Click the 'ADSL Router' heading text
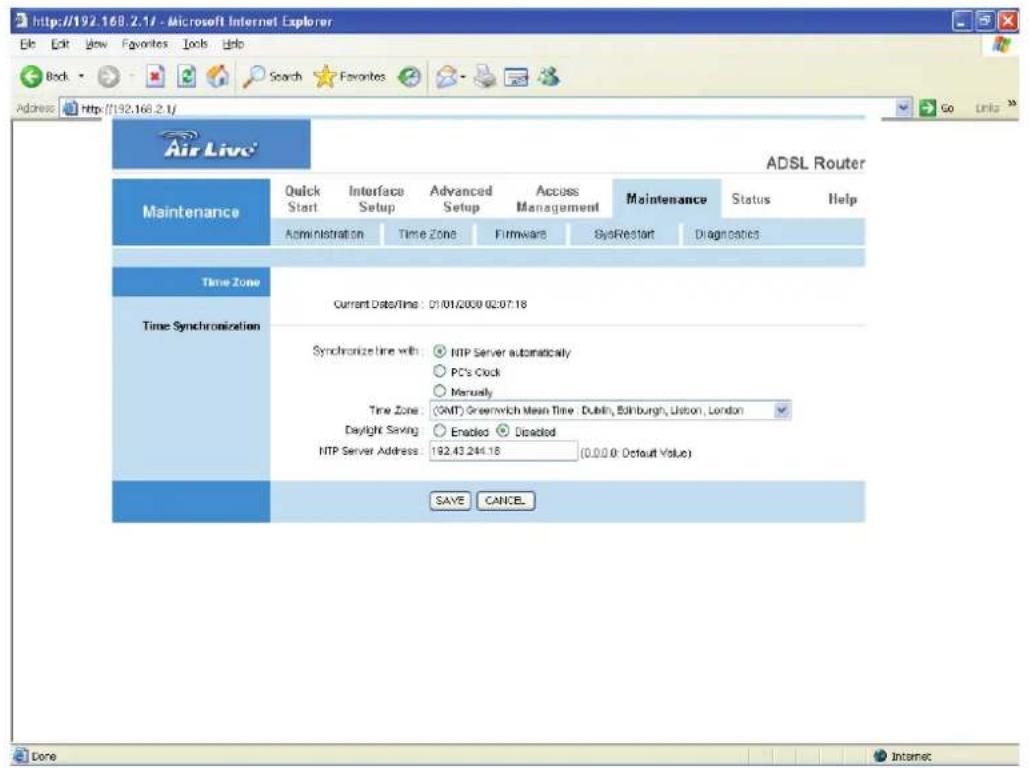This screenshot has height=768, width=1029. coord(816,163)
